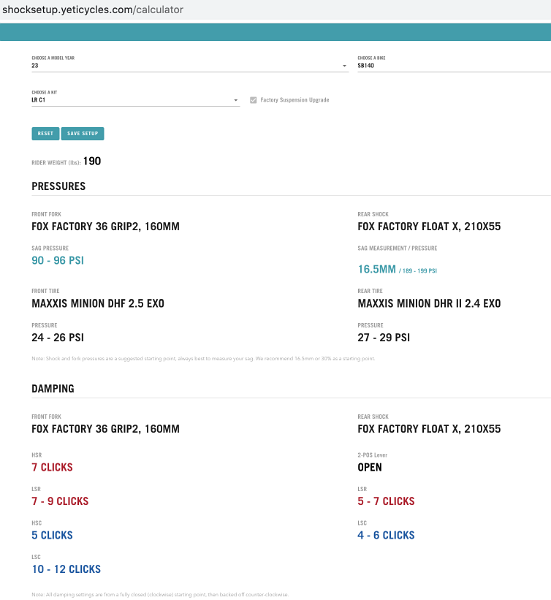551x600 pixels.
Task: Click the fork HSR 7 Clicks value
Action: click(x=52, y=467)
